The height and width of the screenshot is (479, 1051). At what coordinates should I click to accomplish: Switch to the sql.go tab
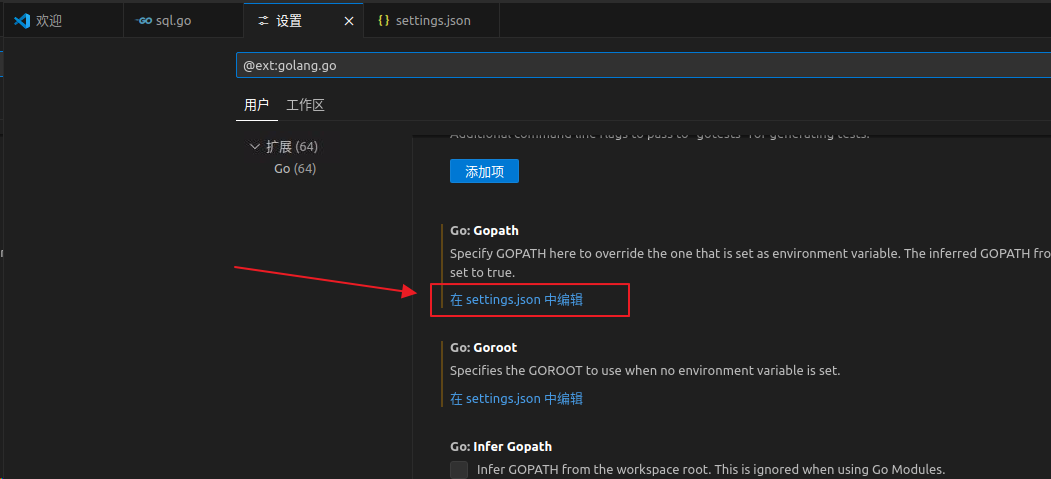183,21
